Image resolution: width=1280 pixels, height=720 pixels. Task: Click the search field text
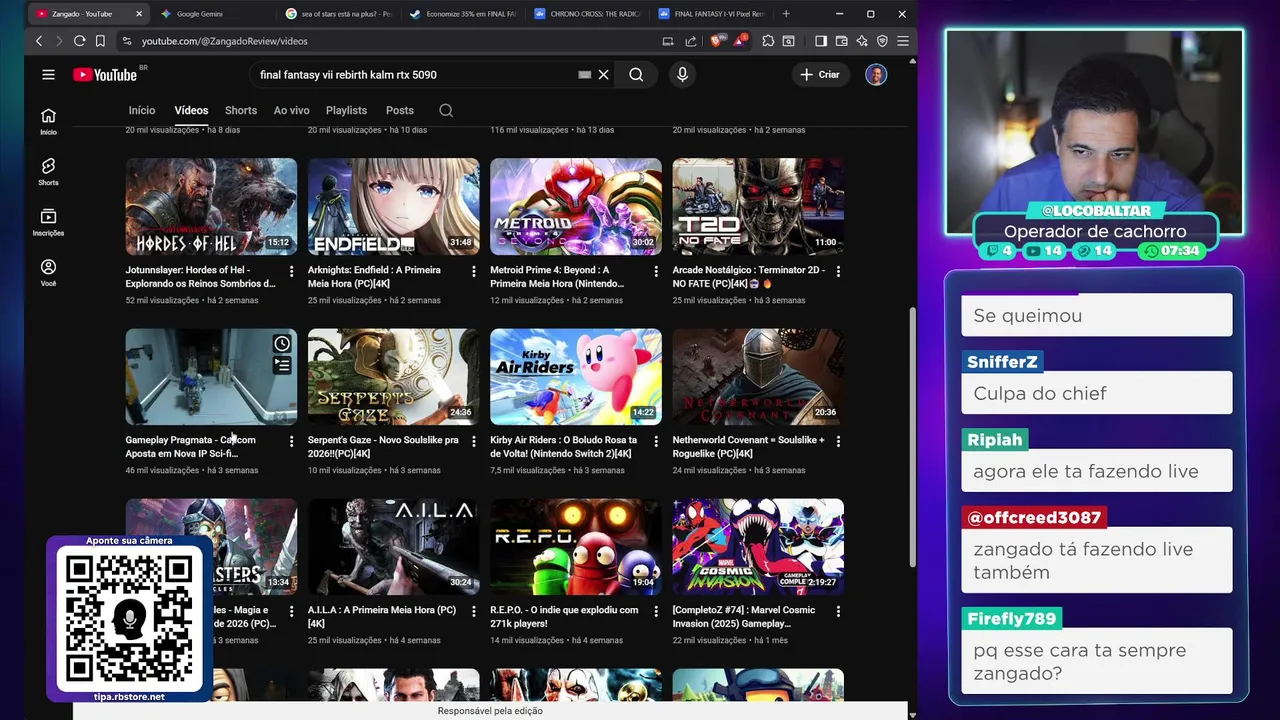pos(348,75)
